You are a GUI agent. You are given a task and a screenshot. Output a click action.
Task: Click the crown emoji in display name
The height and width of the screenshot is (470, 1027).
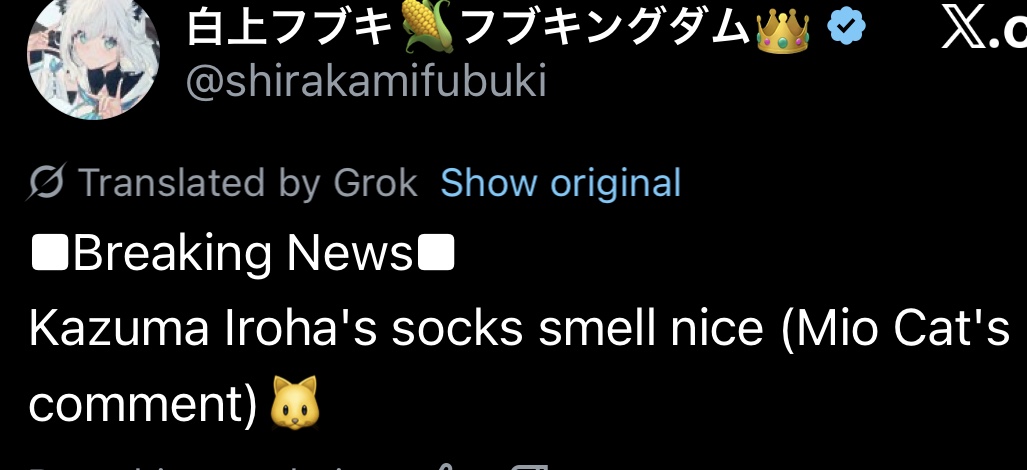783,27
